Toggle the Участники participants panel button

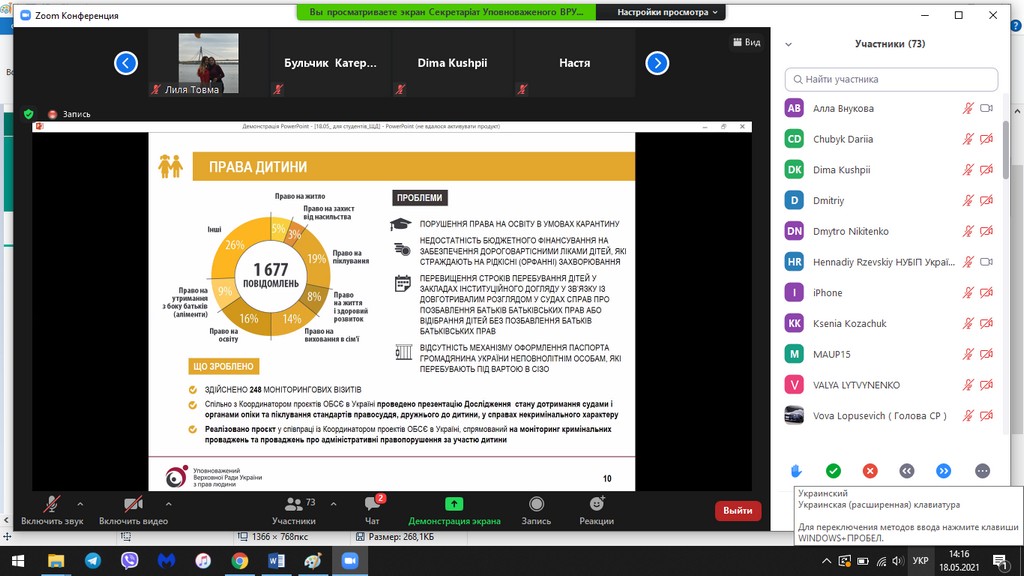pyautogui.click(x=293, y=510)
